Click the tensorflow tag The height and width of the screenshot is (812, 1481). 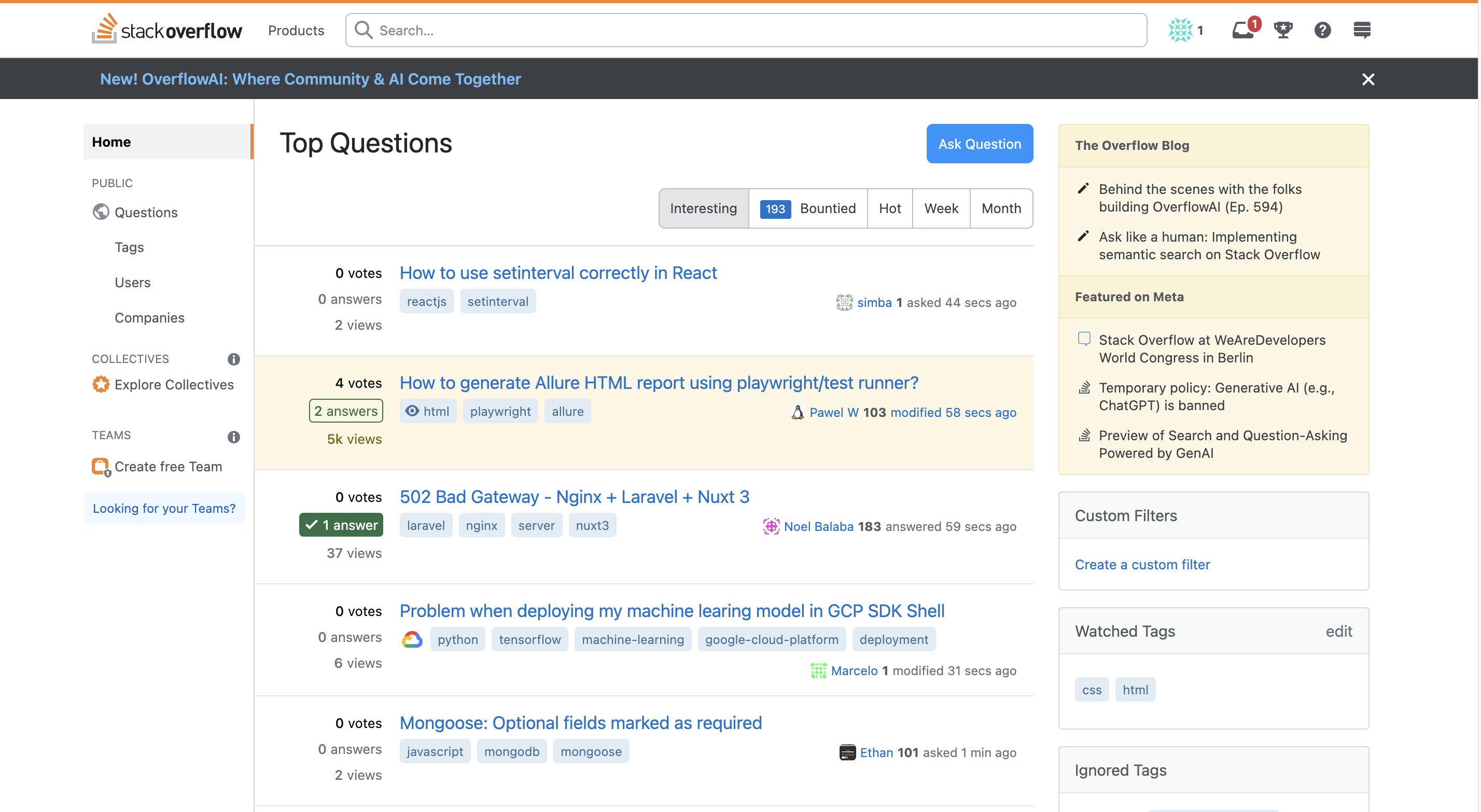click(x=529, y=639)
